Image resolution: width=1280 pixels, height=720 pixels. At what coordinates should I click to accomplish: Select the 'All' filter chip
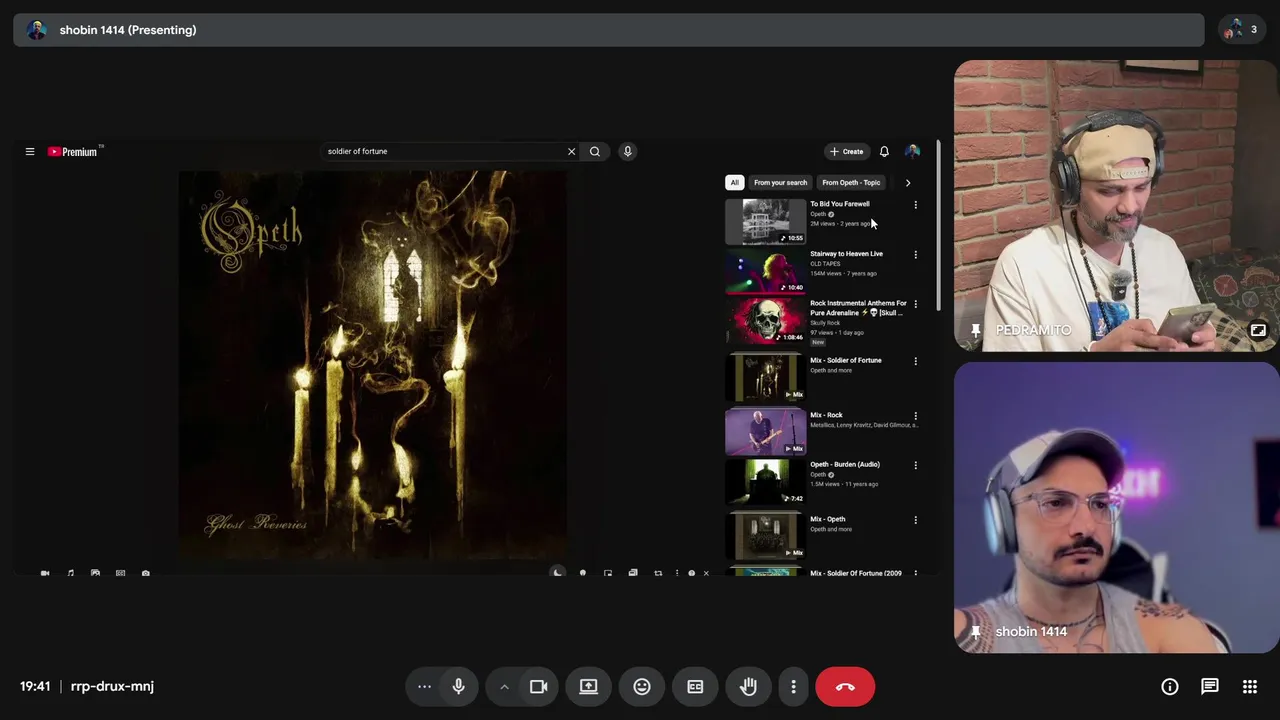click(x=734, y=183)
